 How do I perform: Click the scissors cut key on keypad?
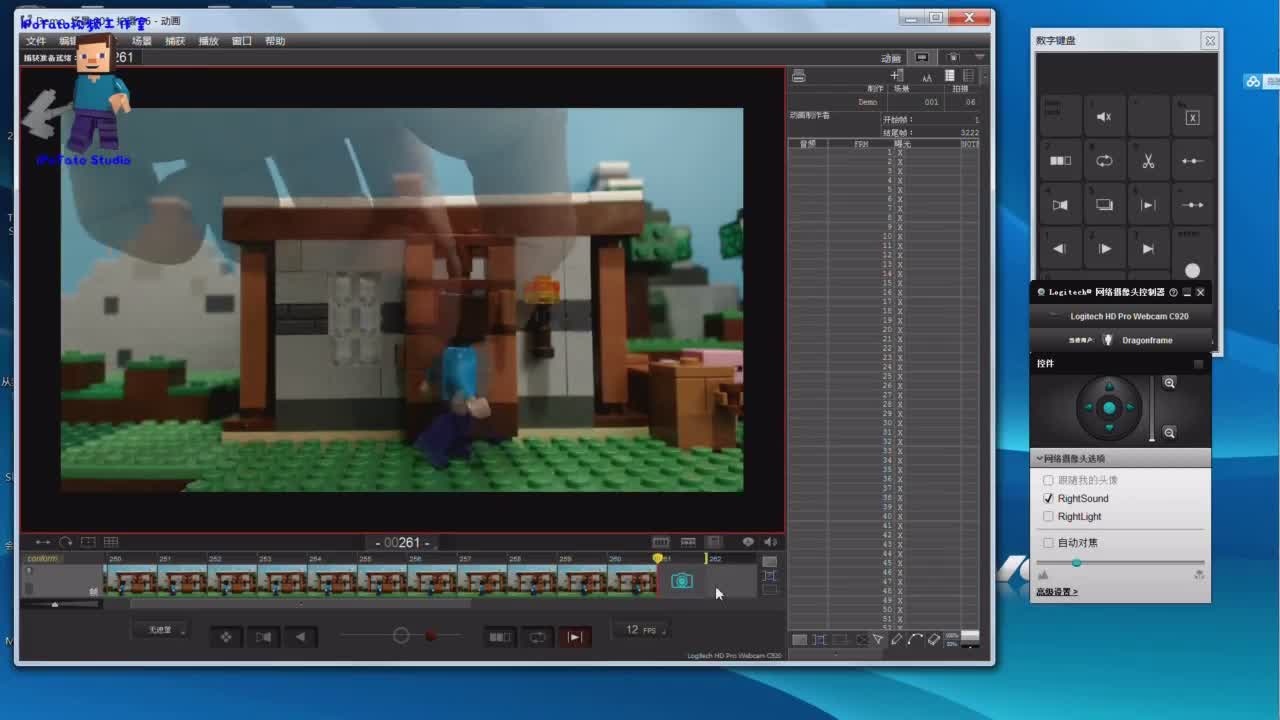[x=1148, y=161]
